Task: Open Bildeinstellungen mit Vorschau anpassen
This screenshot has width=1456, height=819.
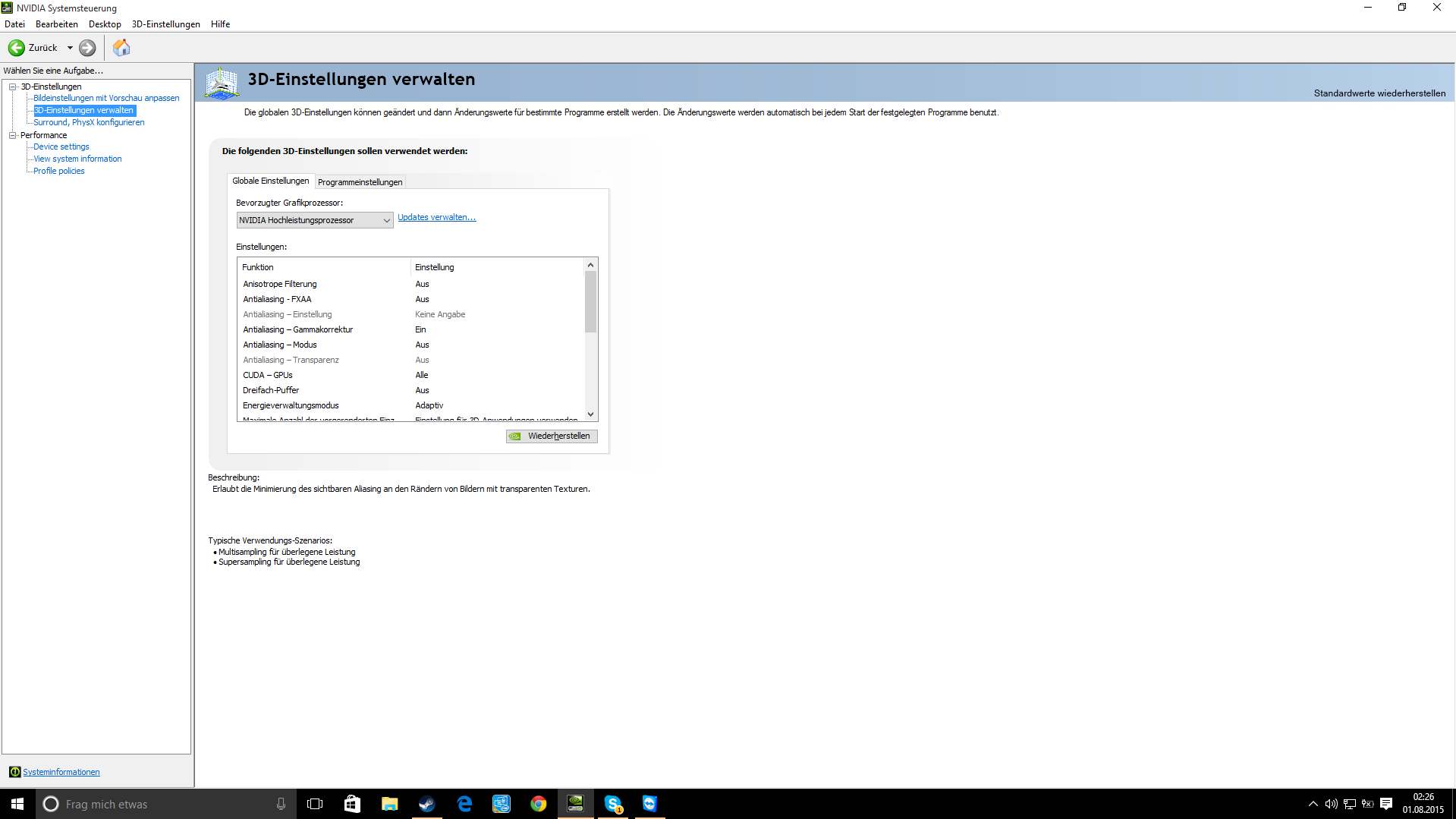Action: (x=106, y=98)
